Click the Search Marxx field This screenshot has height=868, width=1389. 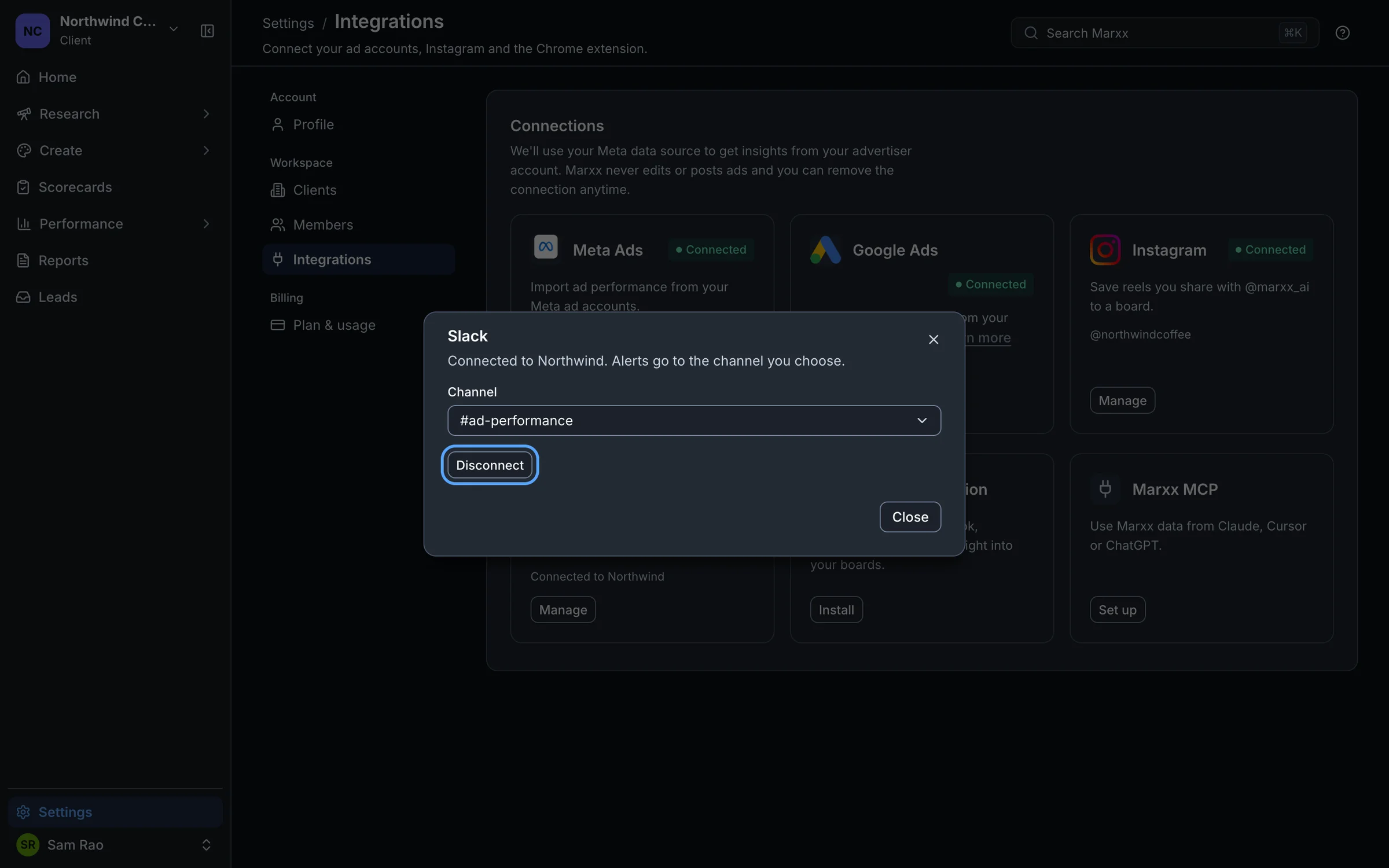click(1164, 33)
